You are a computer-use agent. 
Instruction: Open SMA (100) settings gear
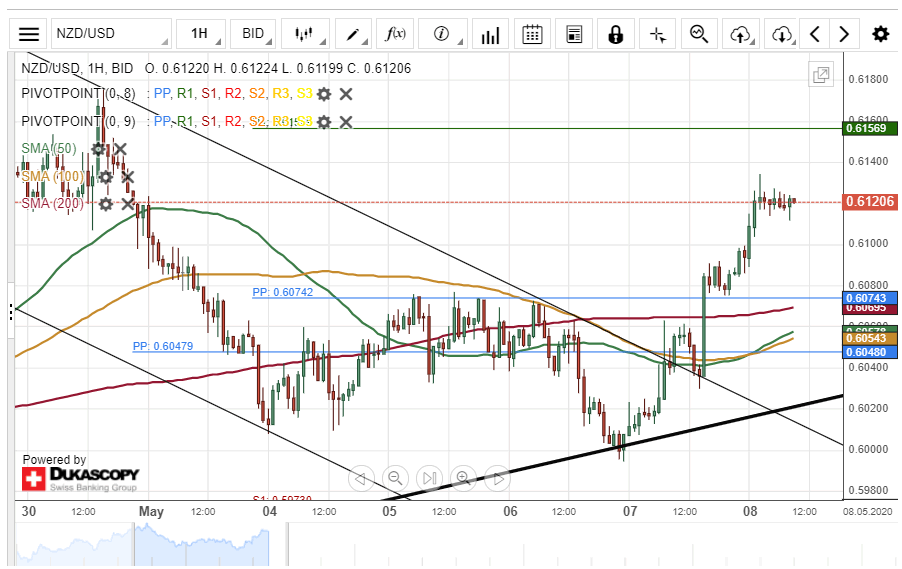click(x=106, y=177)
